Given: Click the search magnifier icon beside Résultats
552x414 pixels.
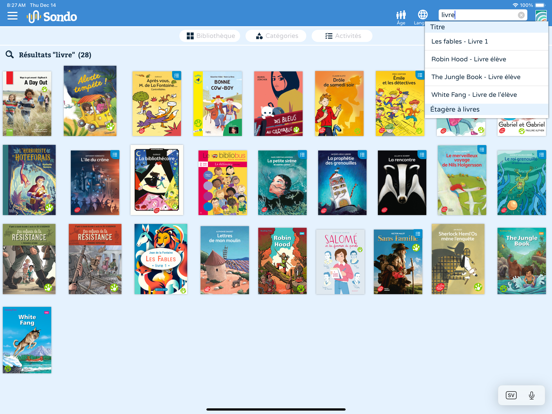Looking at the screenshot, I should tap(10, 55).
